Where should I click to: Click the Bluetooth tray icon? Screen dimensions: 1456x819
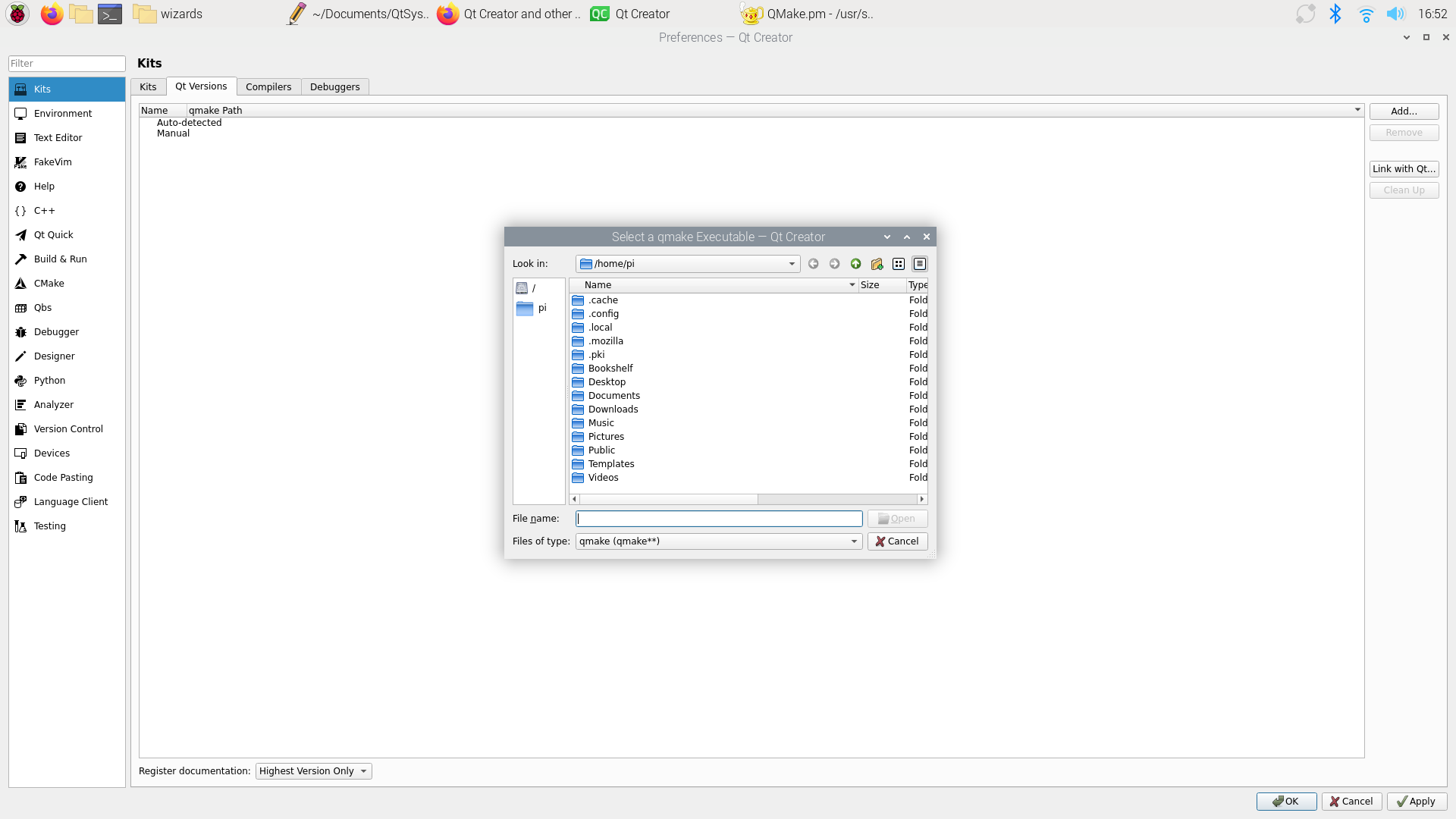tap(1335, 14)
